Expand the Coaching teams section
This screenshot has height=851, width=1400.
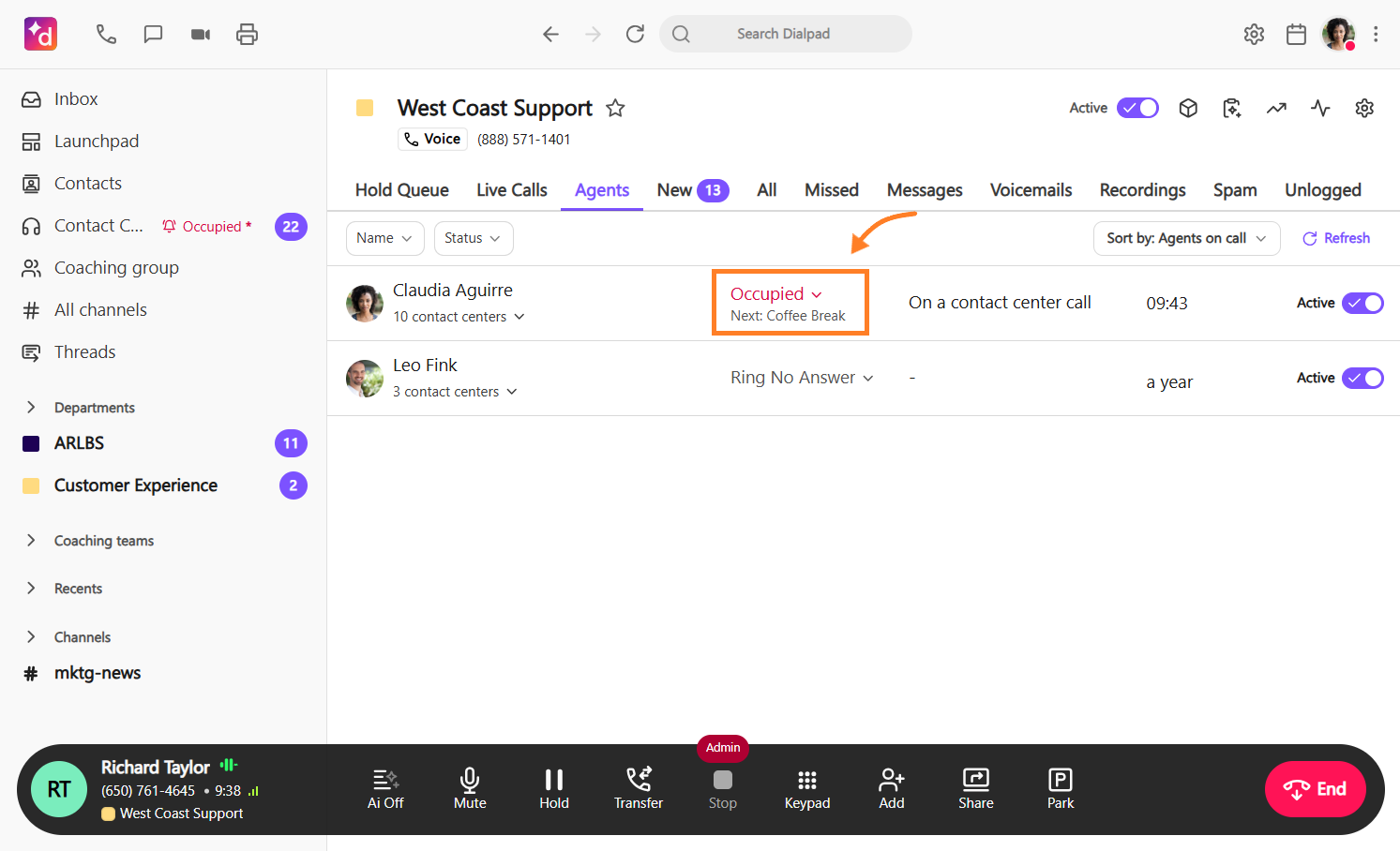(31, 540)
